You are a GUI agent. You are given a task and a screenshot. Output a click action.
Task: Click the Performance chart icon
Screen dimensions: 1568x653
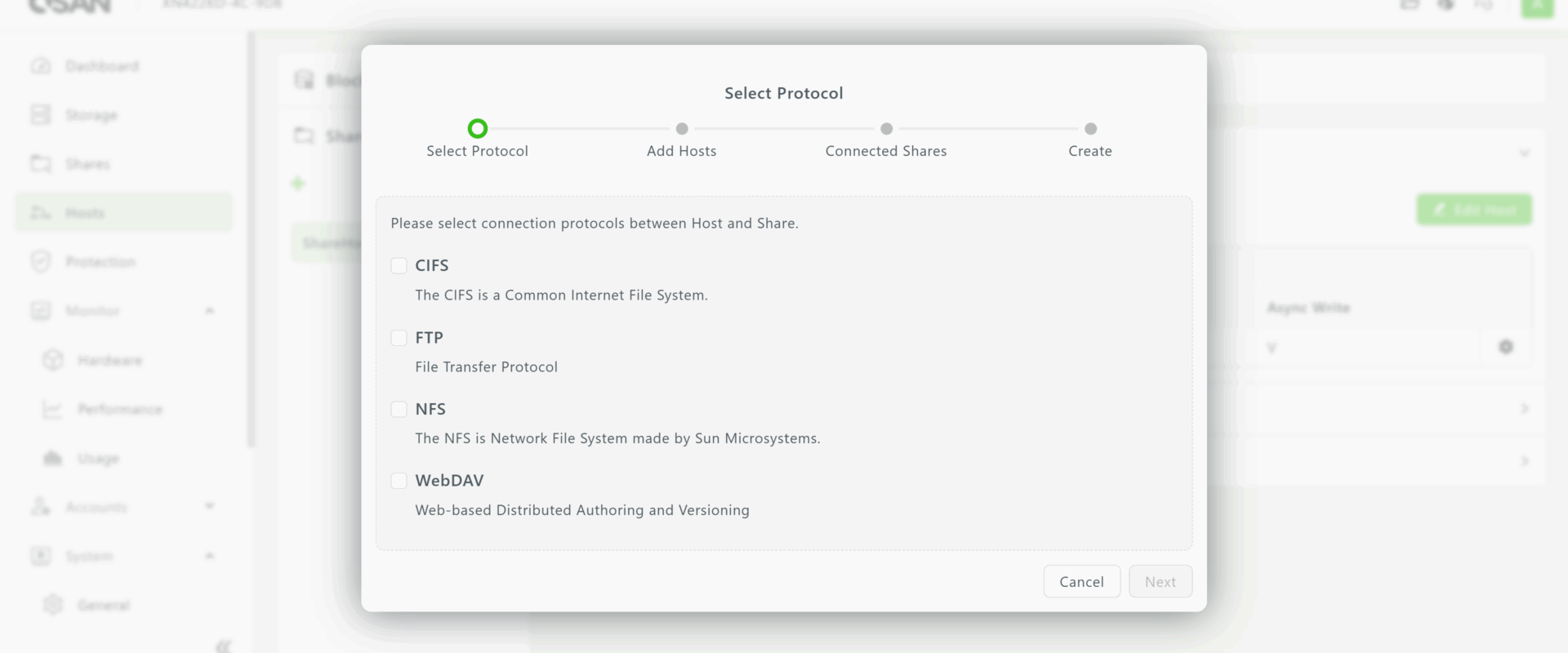click(53, 409)
